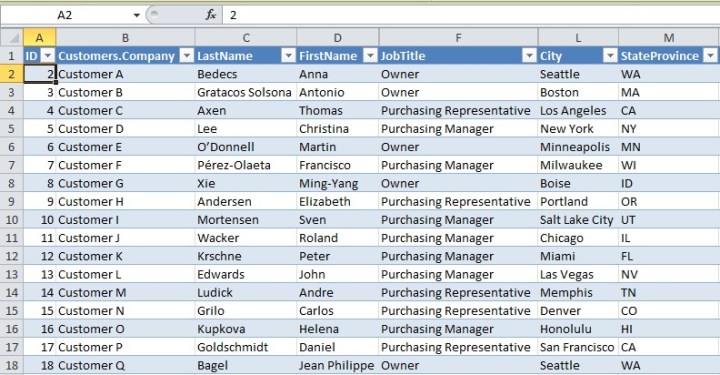Click inside the formula bar showing 2
The width and height of the screenshot is (720, 375).
[x=471, y=15]
